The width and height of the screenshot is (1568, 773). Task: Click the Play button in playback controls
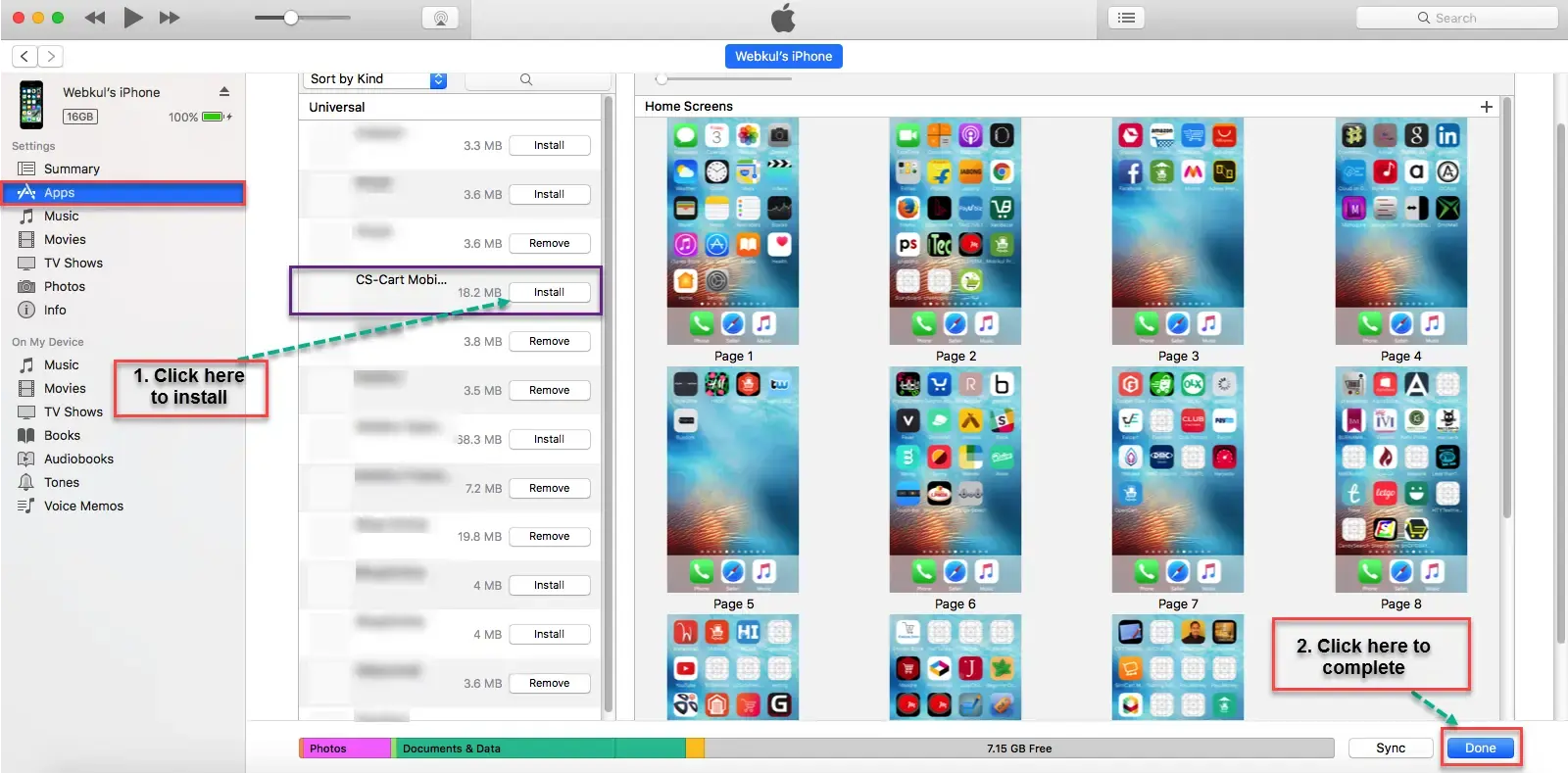(x=133, y=18)
